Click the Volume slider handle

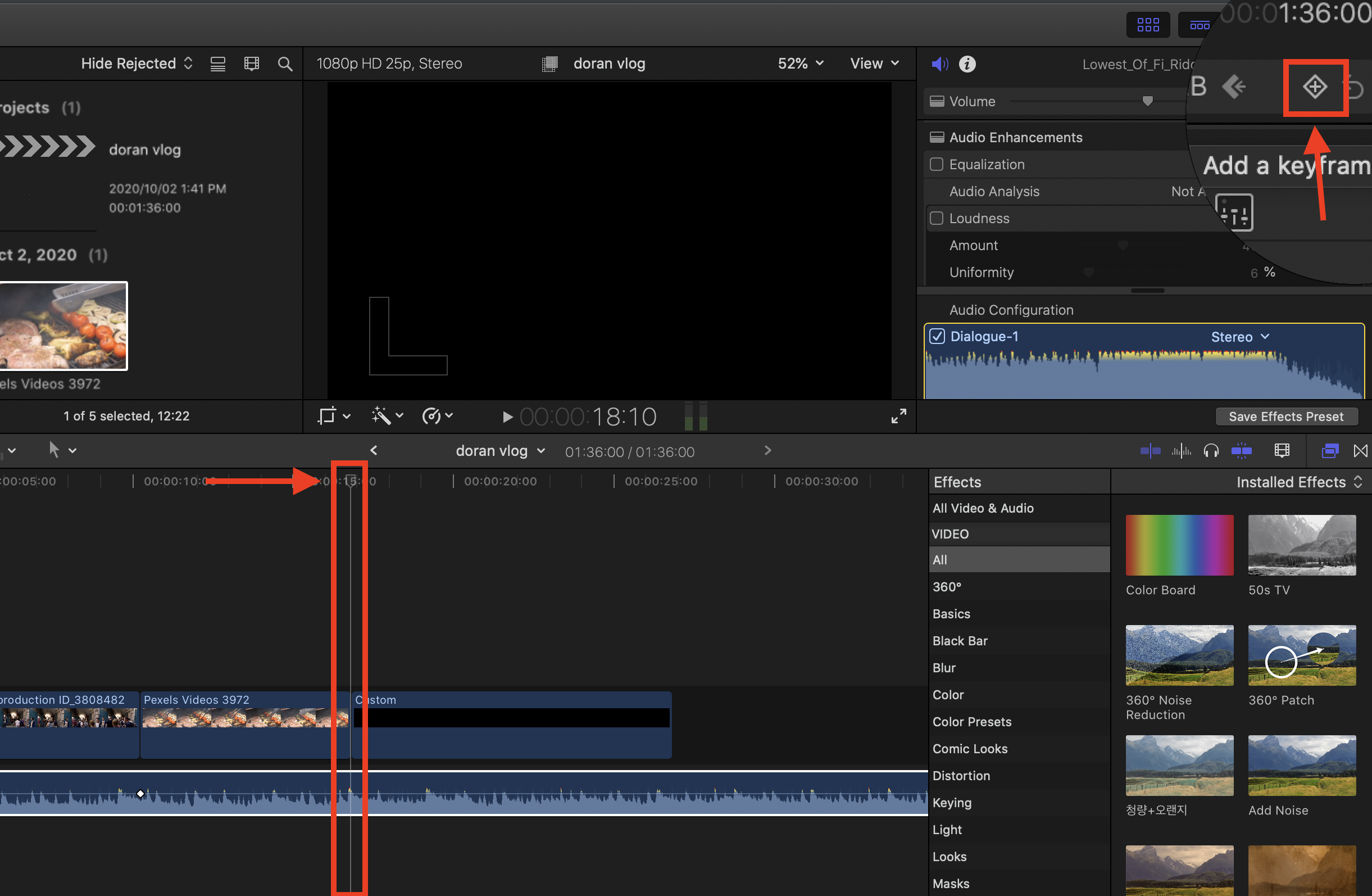[1147, 102]
